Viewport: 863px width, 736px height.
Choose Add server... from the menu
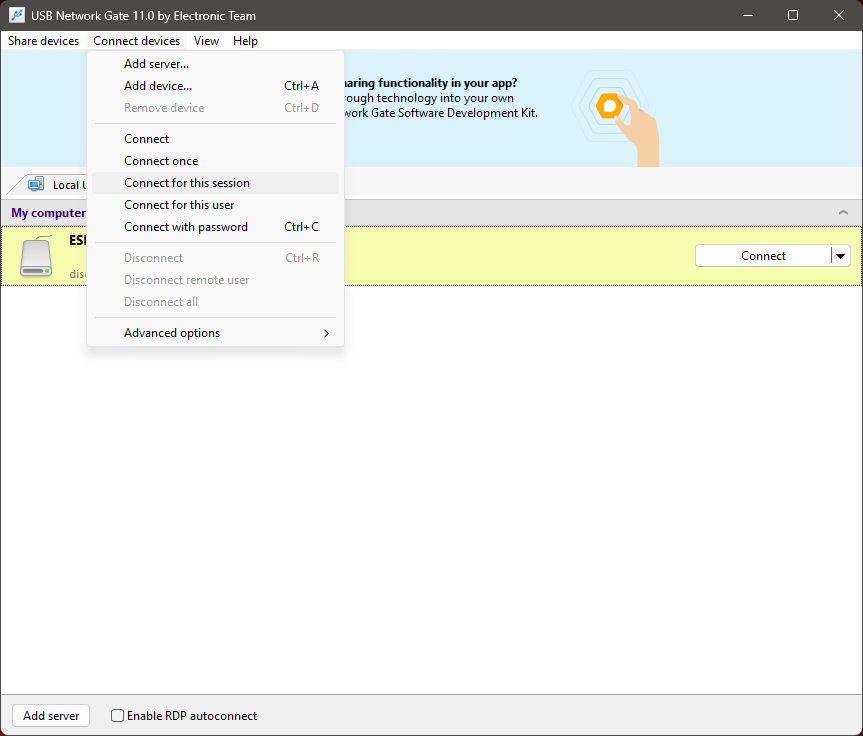point(156,64)
